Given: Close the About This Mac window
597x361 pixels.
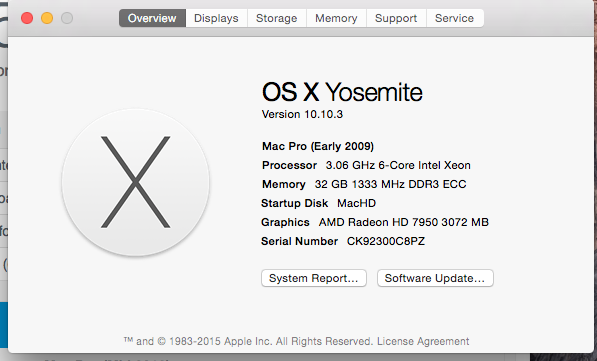Looking at the screenshot, I should [27, 18].
